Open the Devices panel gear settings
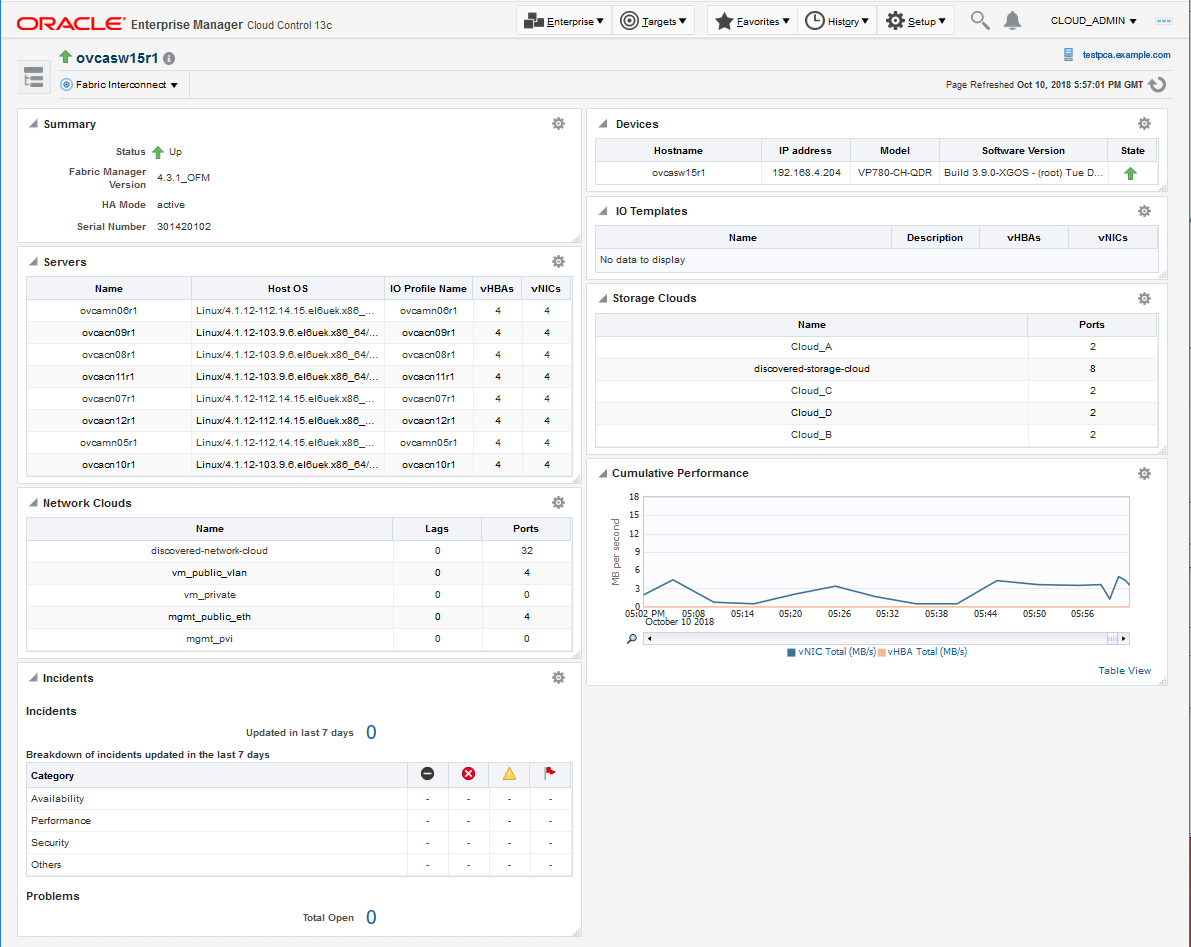The height and width of the screenshot is (947, 1191). pyautogui.click(x=1144, y=124)
